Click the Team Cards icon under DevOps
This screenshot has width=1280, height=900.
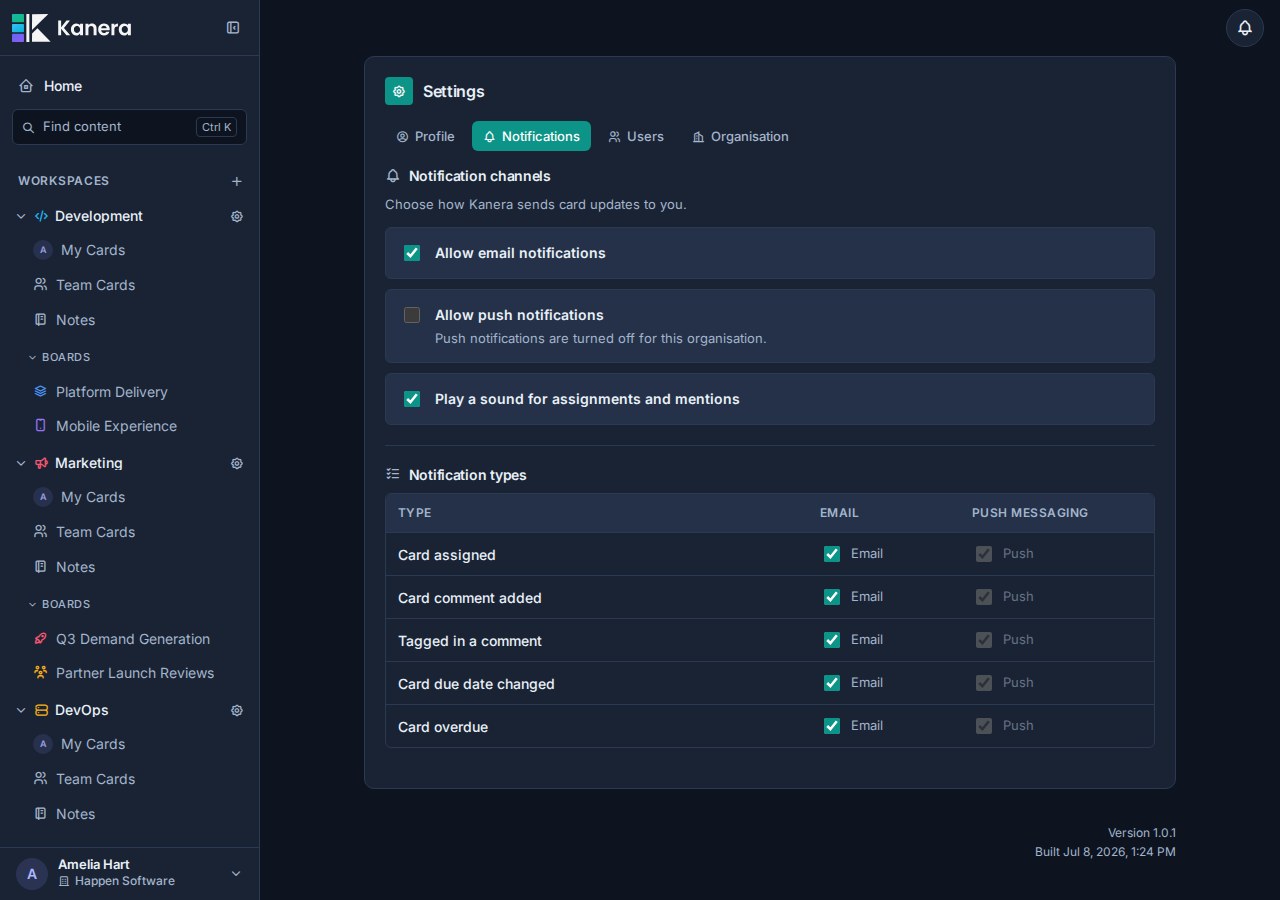[40, 779]
